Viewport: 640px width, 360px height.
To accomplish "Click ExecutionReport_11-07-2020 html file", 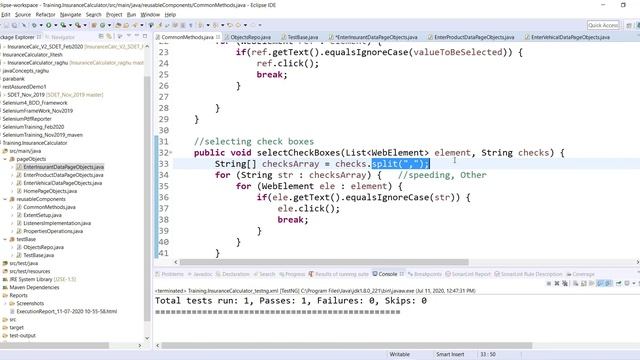I will click(x=66, y=311).
